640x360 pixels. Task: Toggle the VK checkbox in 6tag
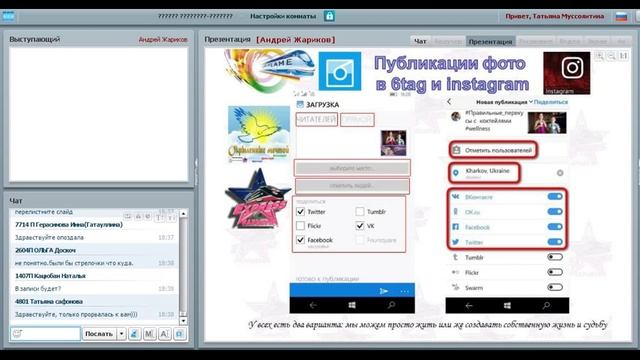[x=360, y=226]
